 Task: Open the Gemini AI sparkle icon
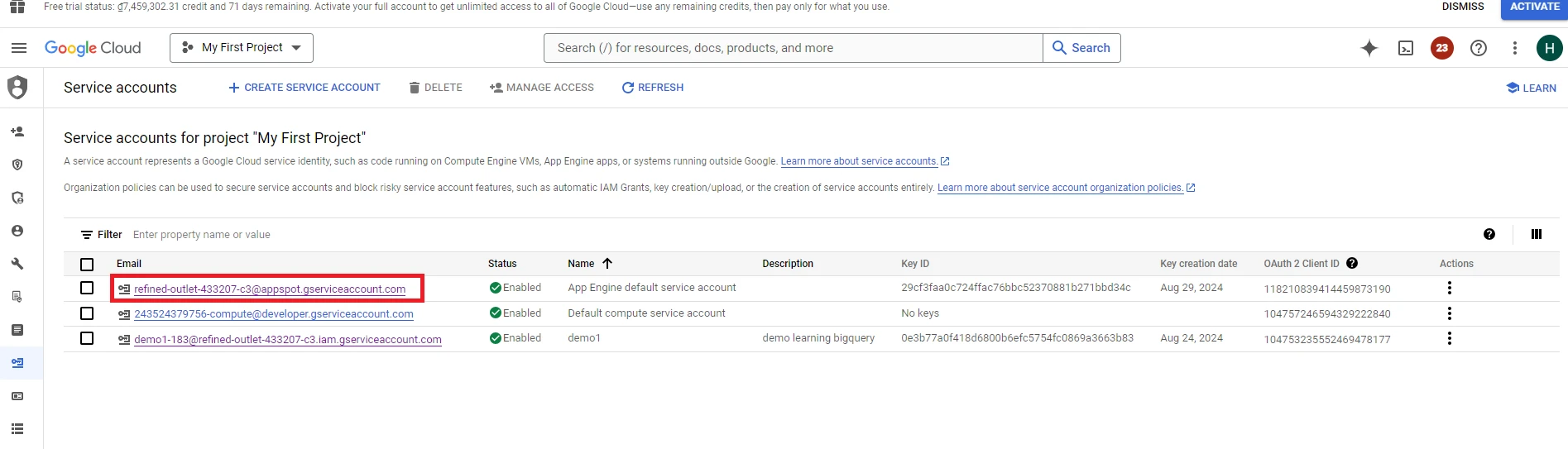[x=1369, y=48]
